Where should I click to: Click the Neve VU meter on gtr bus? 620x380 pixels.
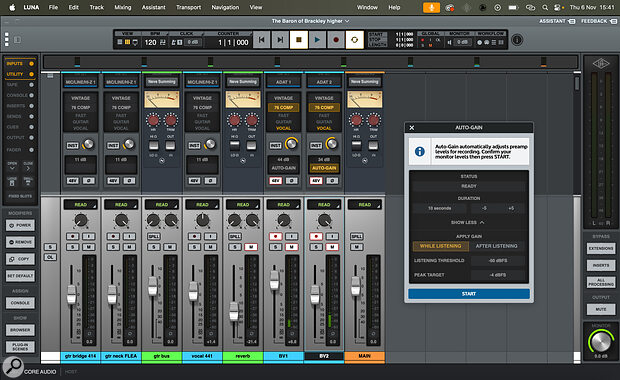(162, 99)
